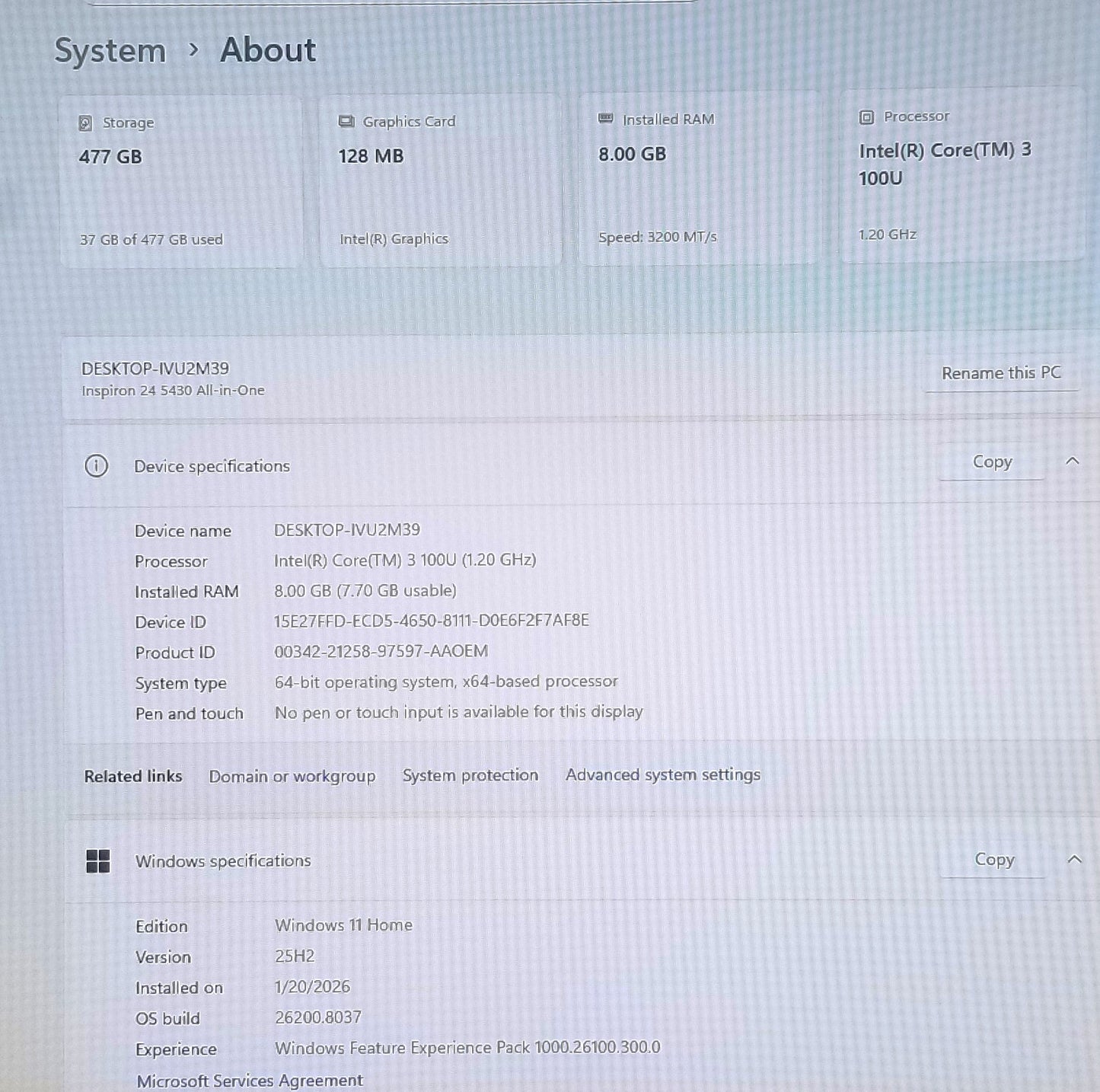The image size is (1100, 1092).
Task: Click the Related links label
Action: click(133, 777)
